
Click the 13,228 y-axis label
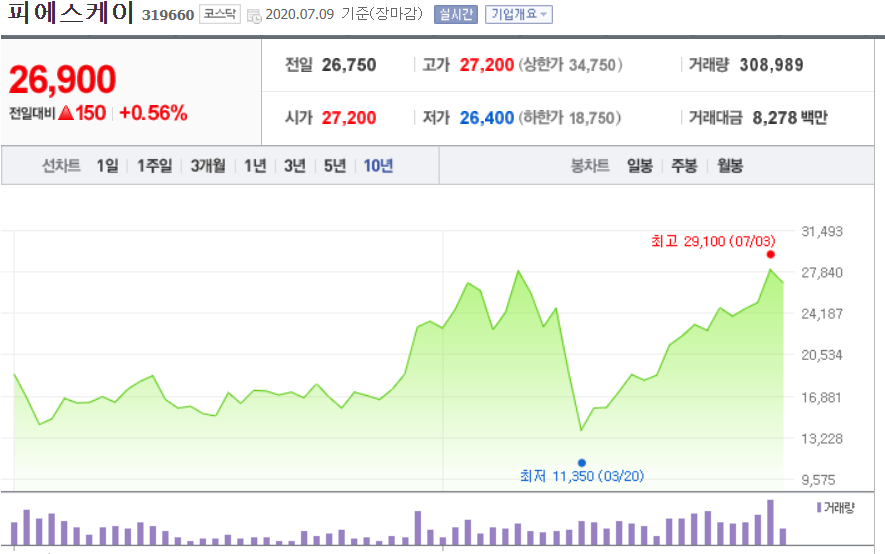(822, 439)
